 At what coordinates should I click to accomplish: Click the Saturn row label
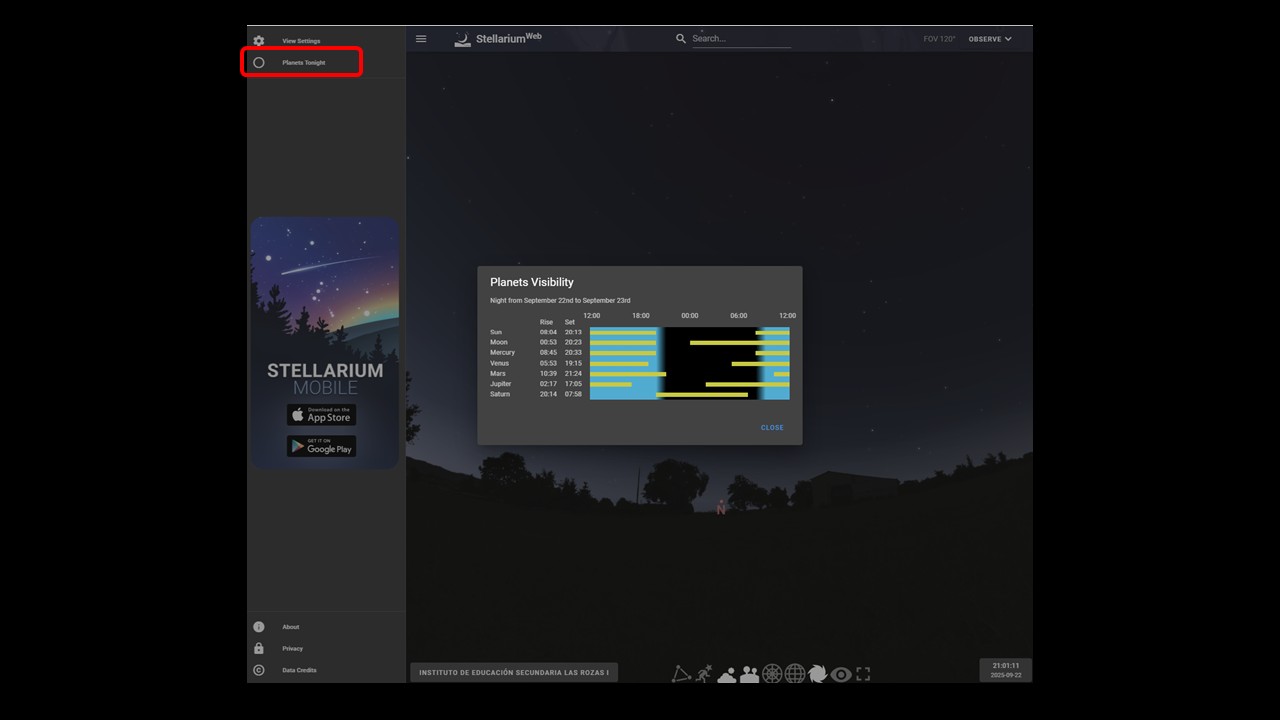pyautogui.click(x=500, y=394)
